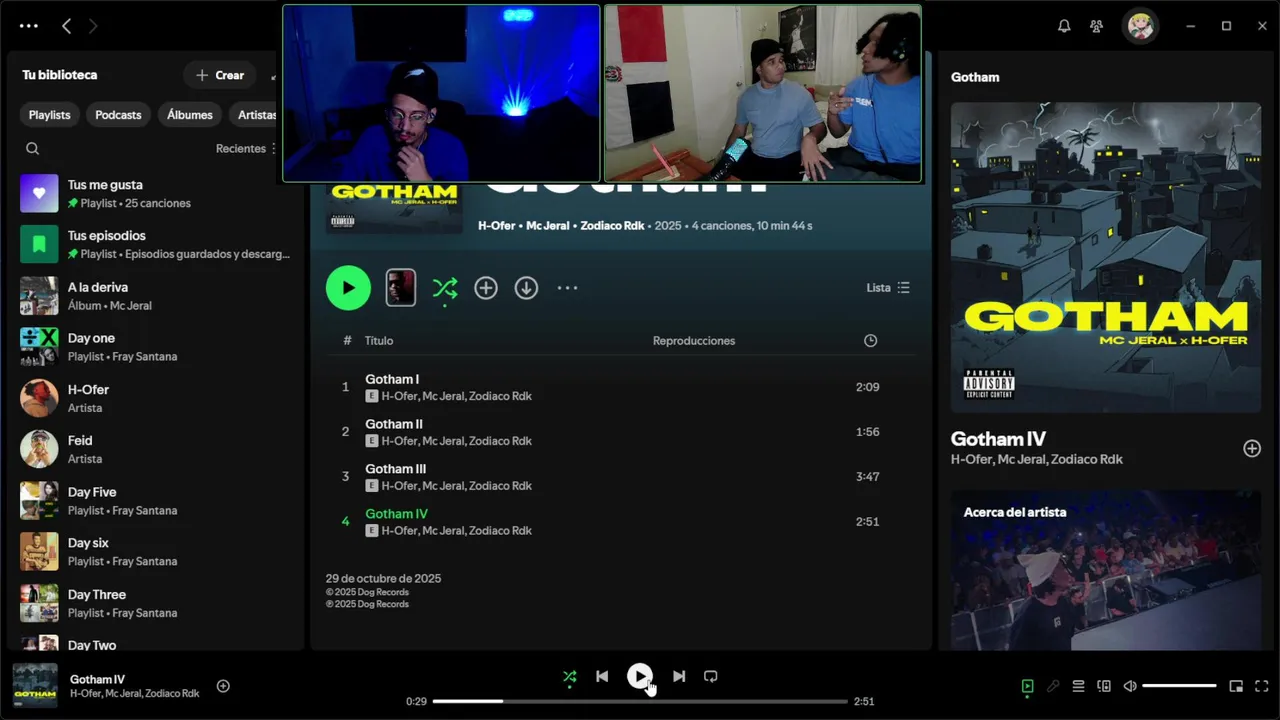Toggle repeat mode in player bar
Screen dimensions: 1280x720
(x=711, y=676)
